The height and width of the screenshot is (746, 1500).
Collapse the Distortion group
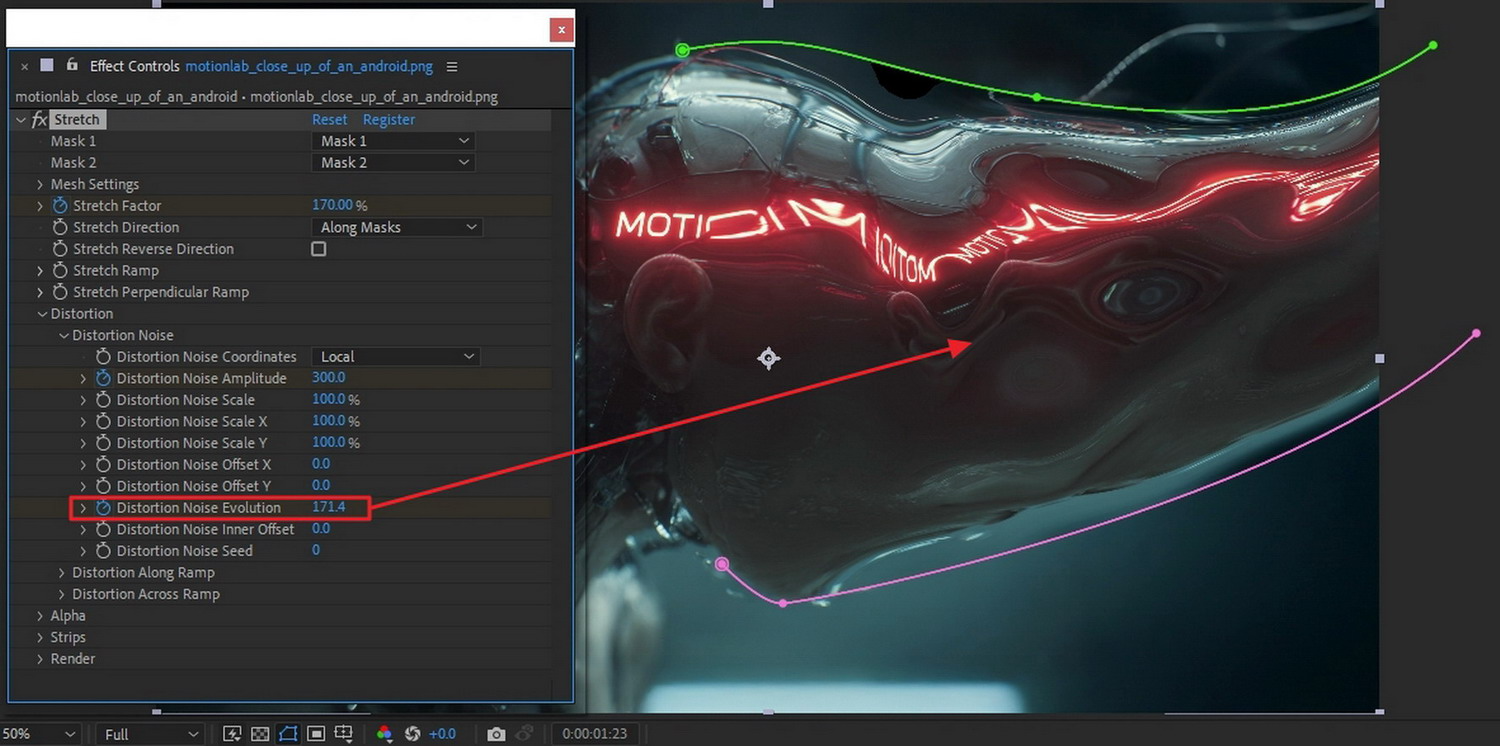(41, 314)
